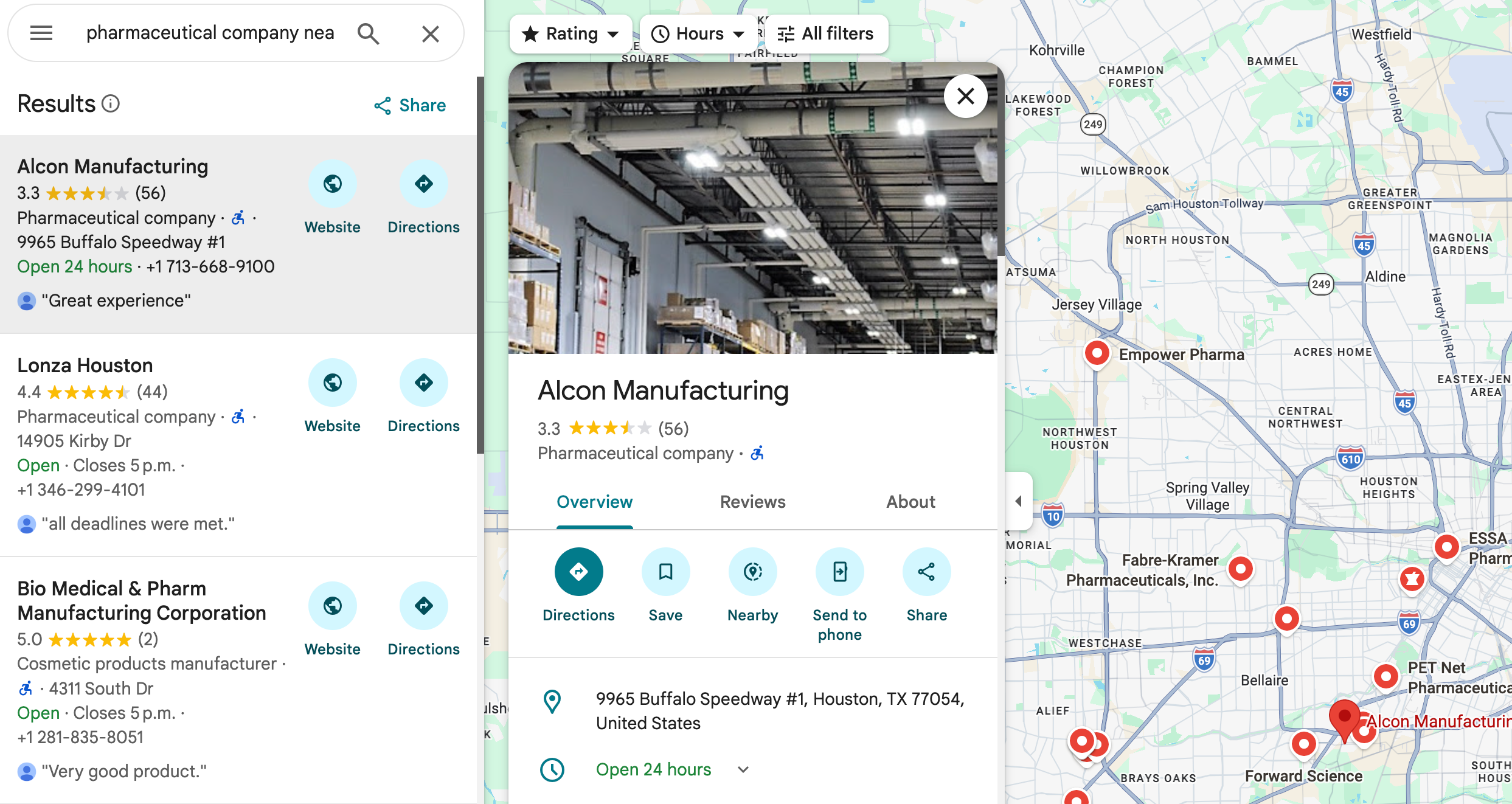1512x804 pixels.
Task: Click the search magnifier icon
Action: tap(368, 33)
